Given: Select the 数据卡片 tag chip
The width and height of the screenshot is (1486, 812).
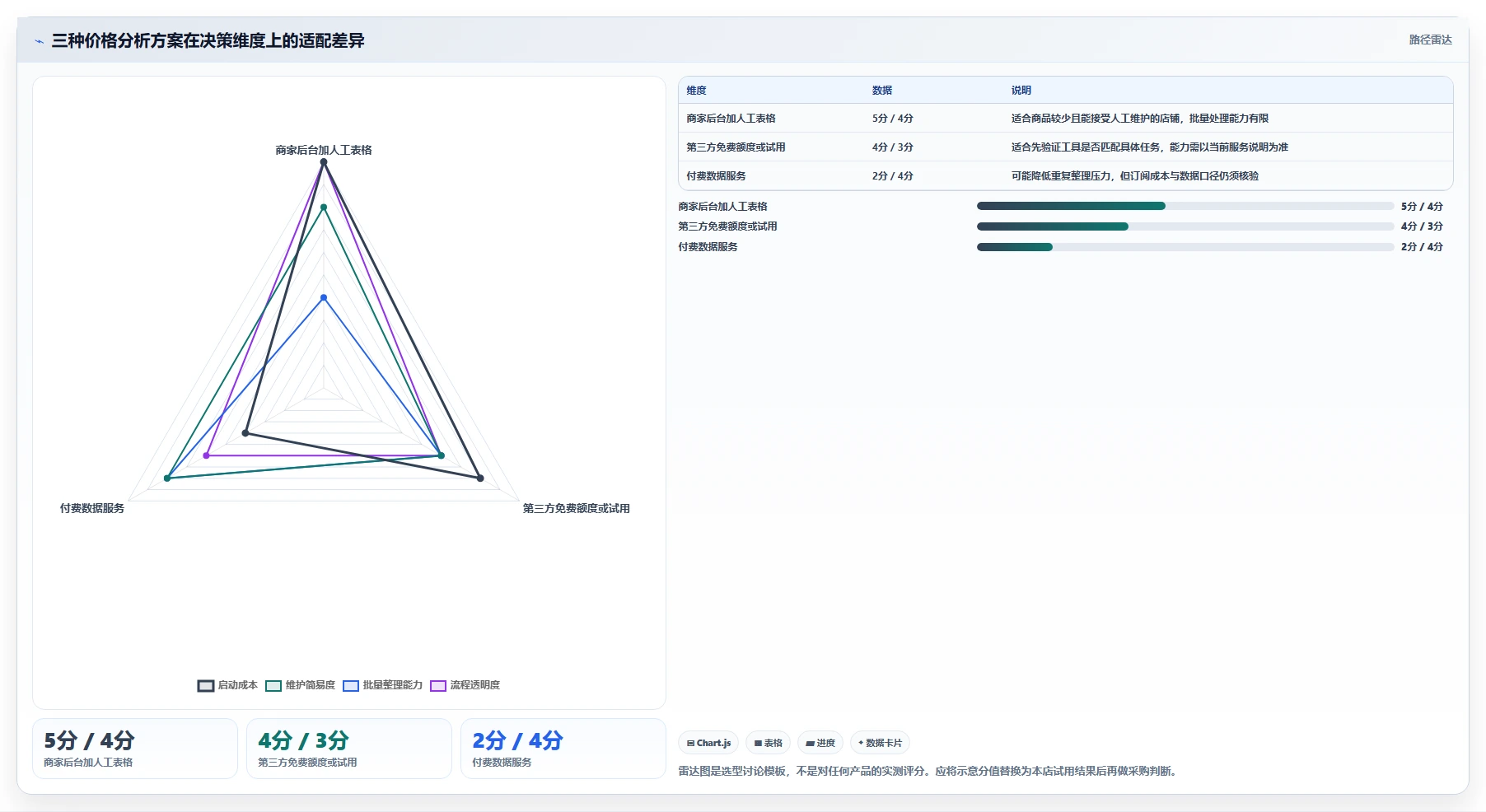Looking at the screenshot, I should 880,743.
